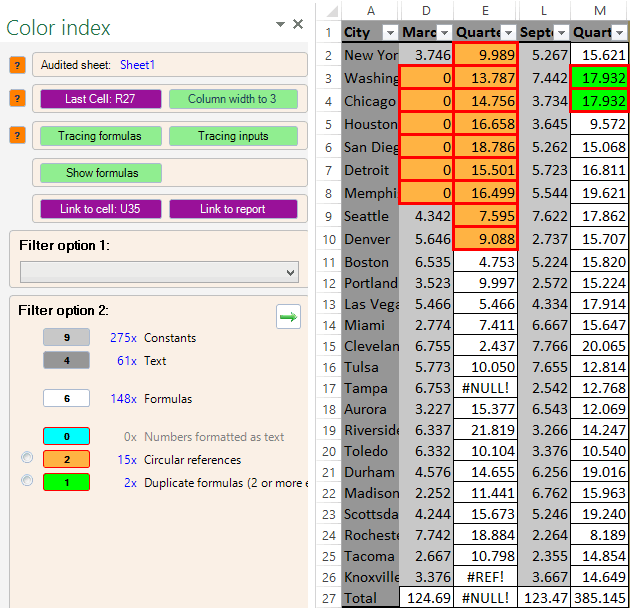The height and width of the screenshot is (608, 630).
Task: Open the City column filter dropdown
Action: [x=390, y=33]
